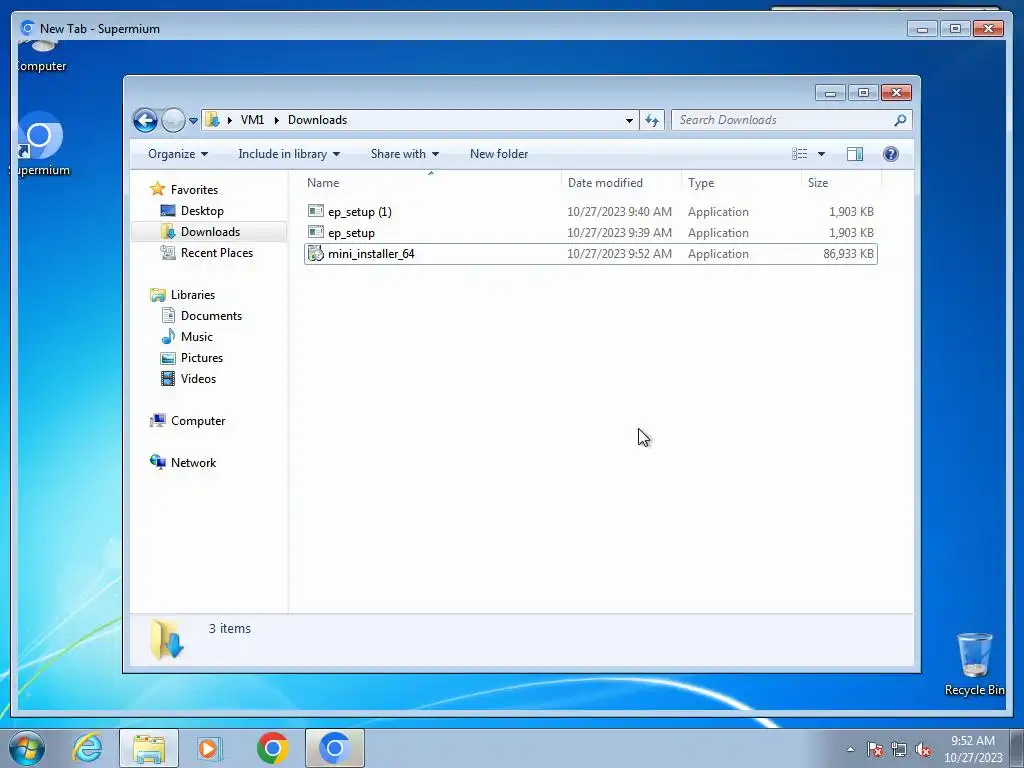Click the New folder button
The width and height of the screenshot is (1024, 768).
coord(499,154)
